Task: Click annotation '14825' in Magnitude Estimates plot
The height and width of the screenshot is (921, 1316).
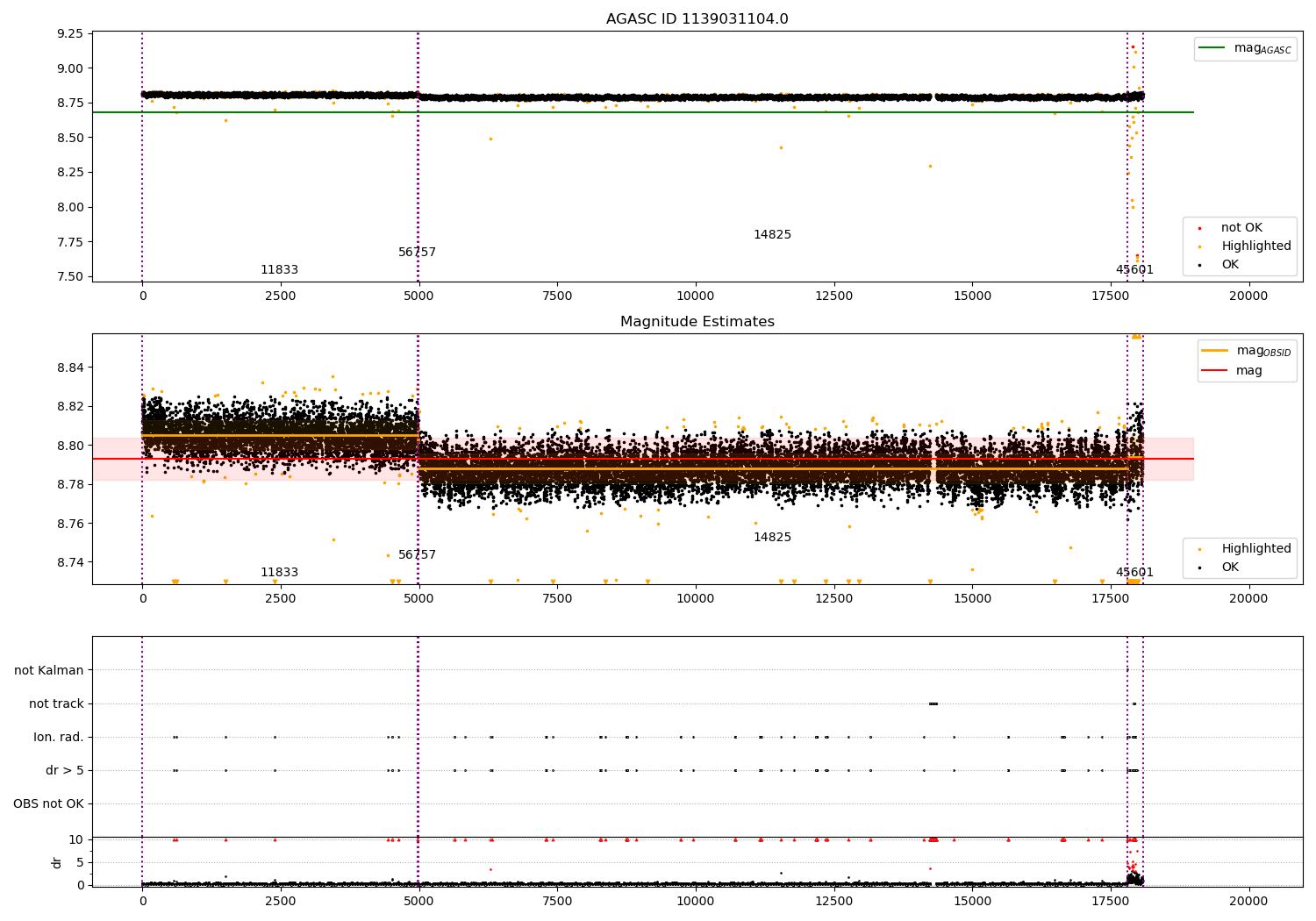Action: click(x=772, y=538)
